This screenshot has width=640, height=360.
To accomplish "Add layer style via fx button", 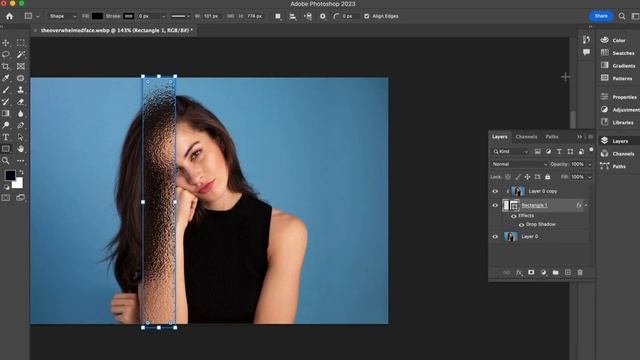I will click(519, 272).
